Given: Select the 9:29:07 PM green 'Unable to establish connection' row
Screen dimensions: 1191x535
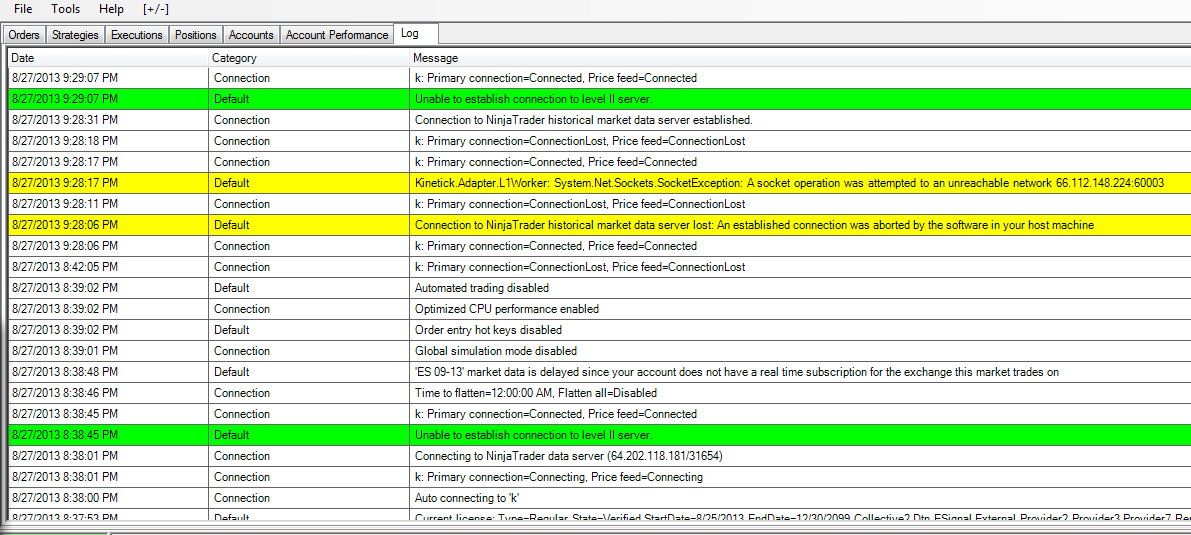Looking at the screenshot, I should coord(600,99).
